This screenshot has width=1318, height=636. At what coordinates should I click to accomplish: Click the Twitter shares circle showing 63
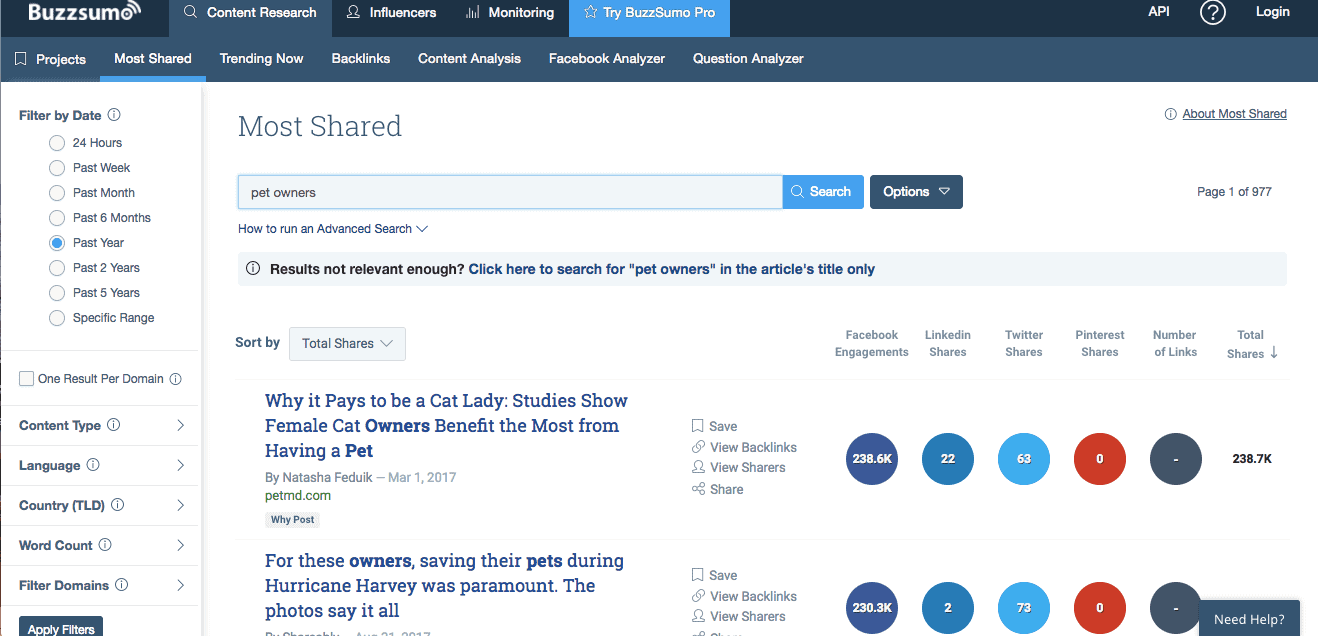(1024, 459)
